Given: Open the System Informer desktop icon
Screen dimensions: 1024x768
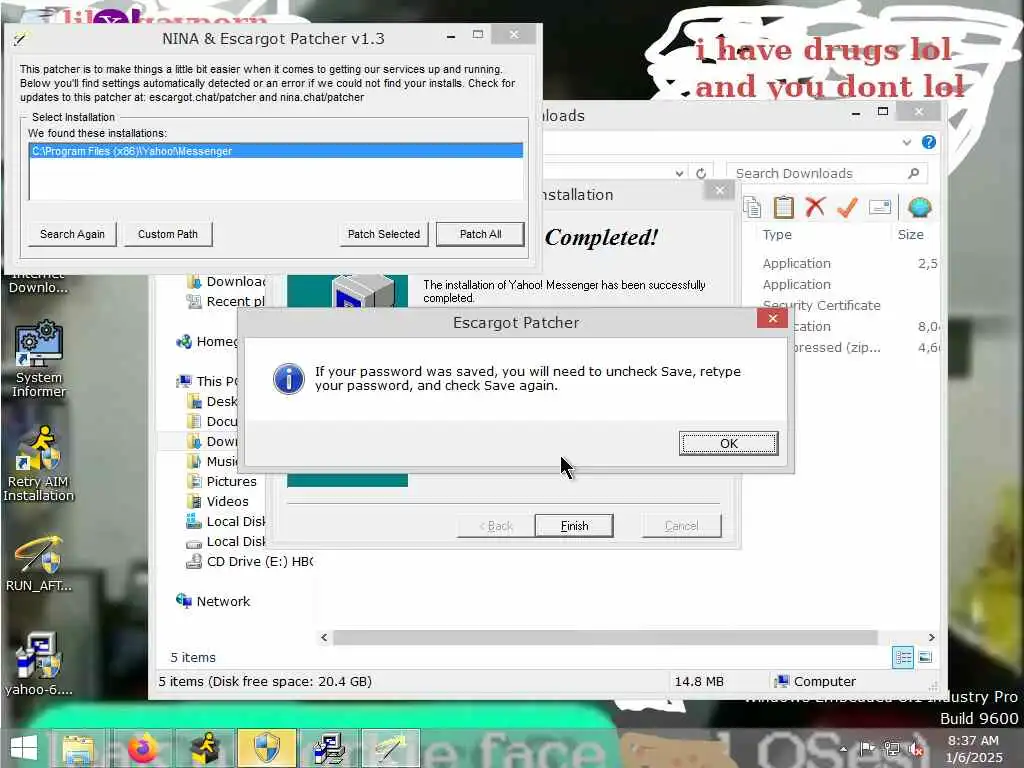Looking at the screenshot, I should point(39,358).
